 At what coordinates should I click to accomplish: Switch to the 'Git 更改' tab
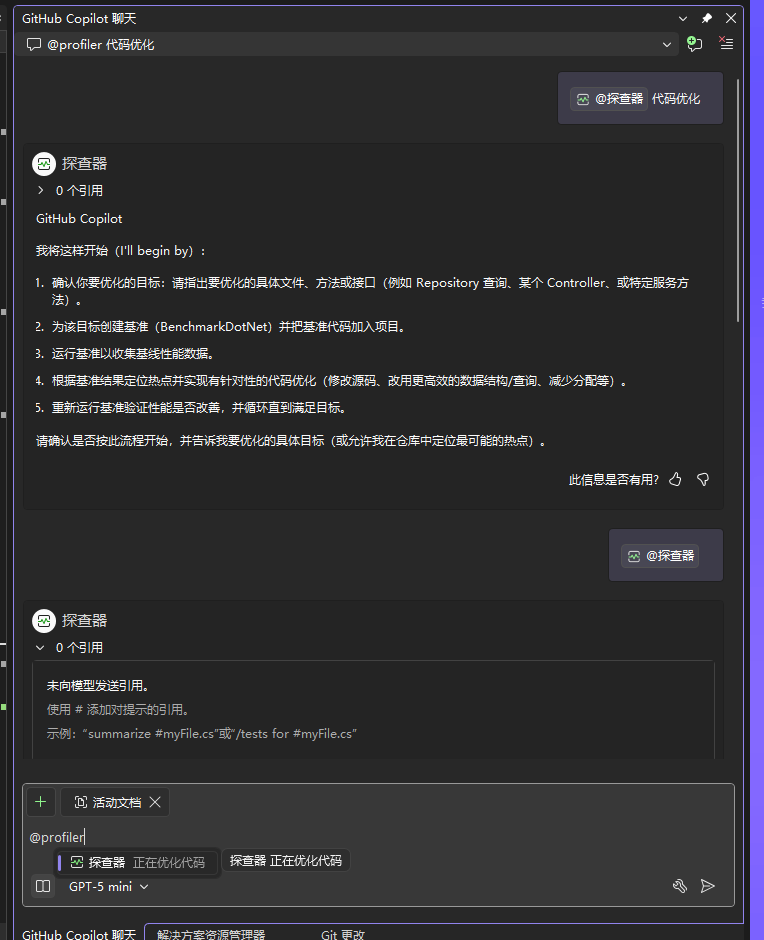342,934
